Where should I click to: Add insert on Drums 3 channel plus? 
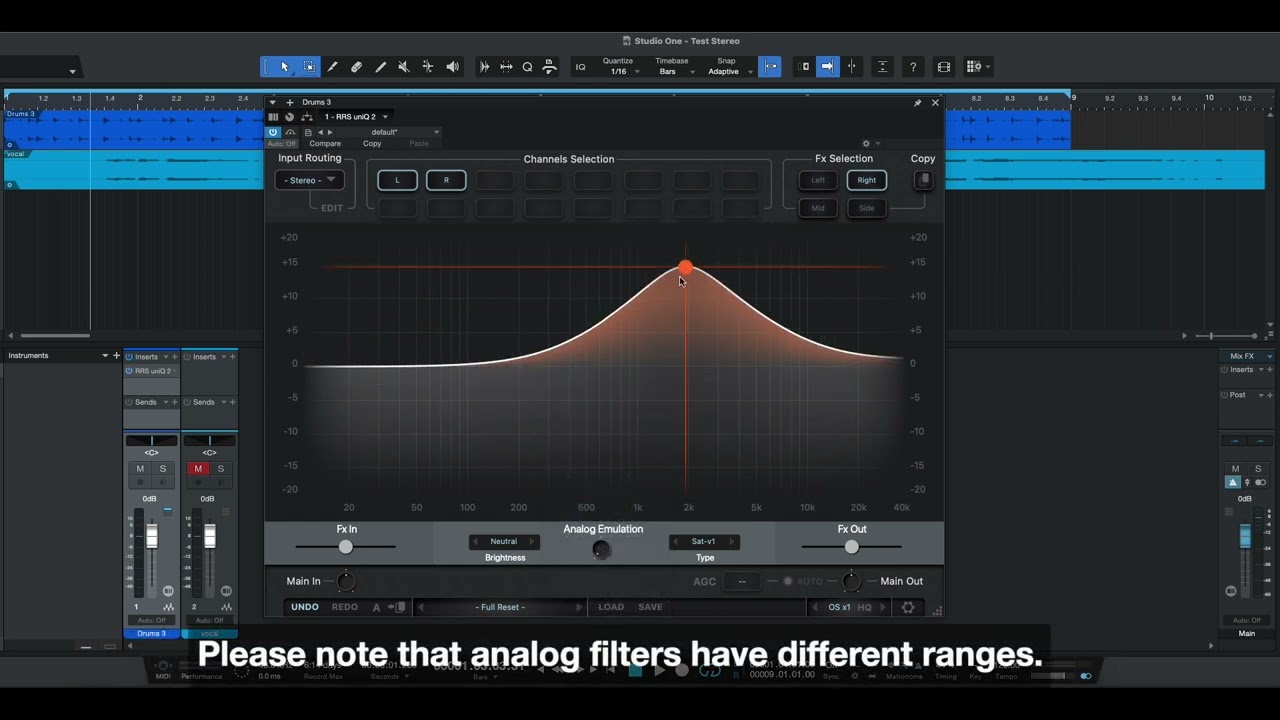175,357
